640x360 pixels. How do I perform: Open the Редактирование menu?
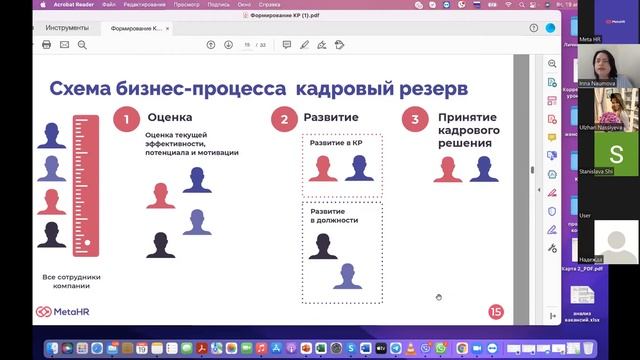coord(144,4)
